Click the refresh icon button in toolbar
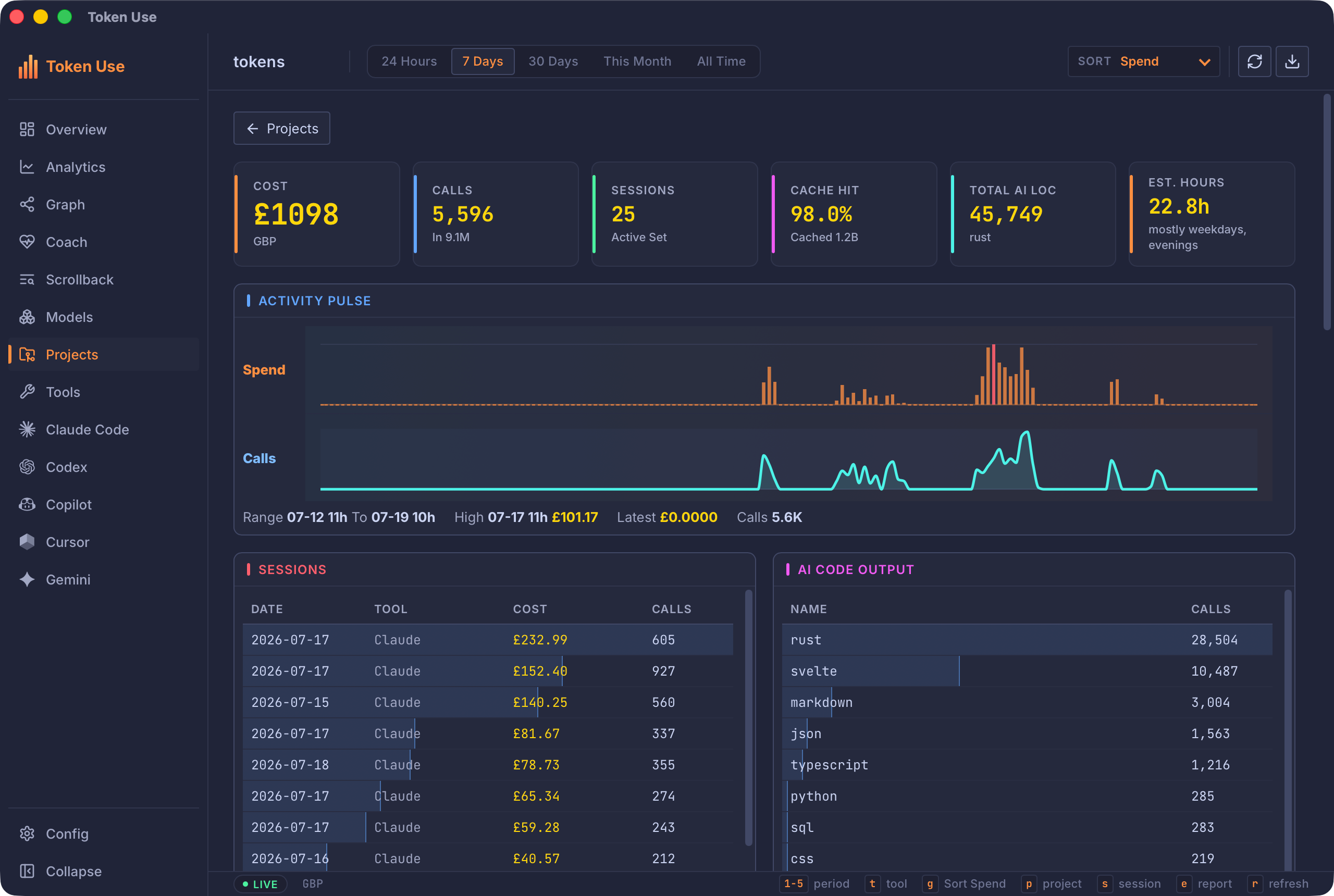Image resolution: width=1334 pixels, height=896 pixels. [1254, 61]
